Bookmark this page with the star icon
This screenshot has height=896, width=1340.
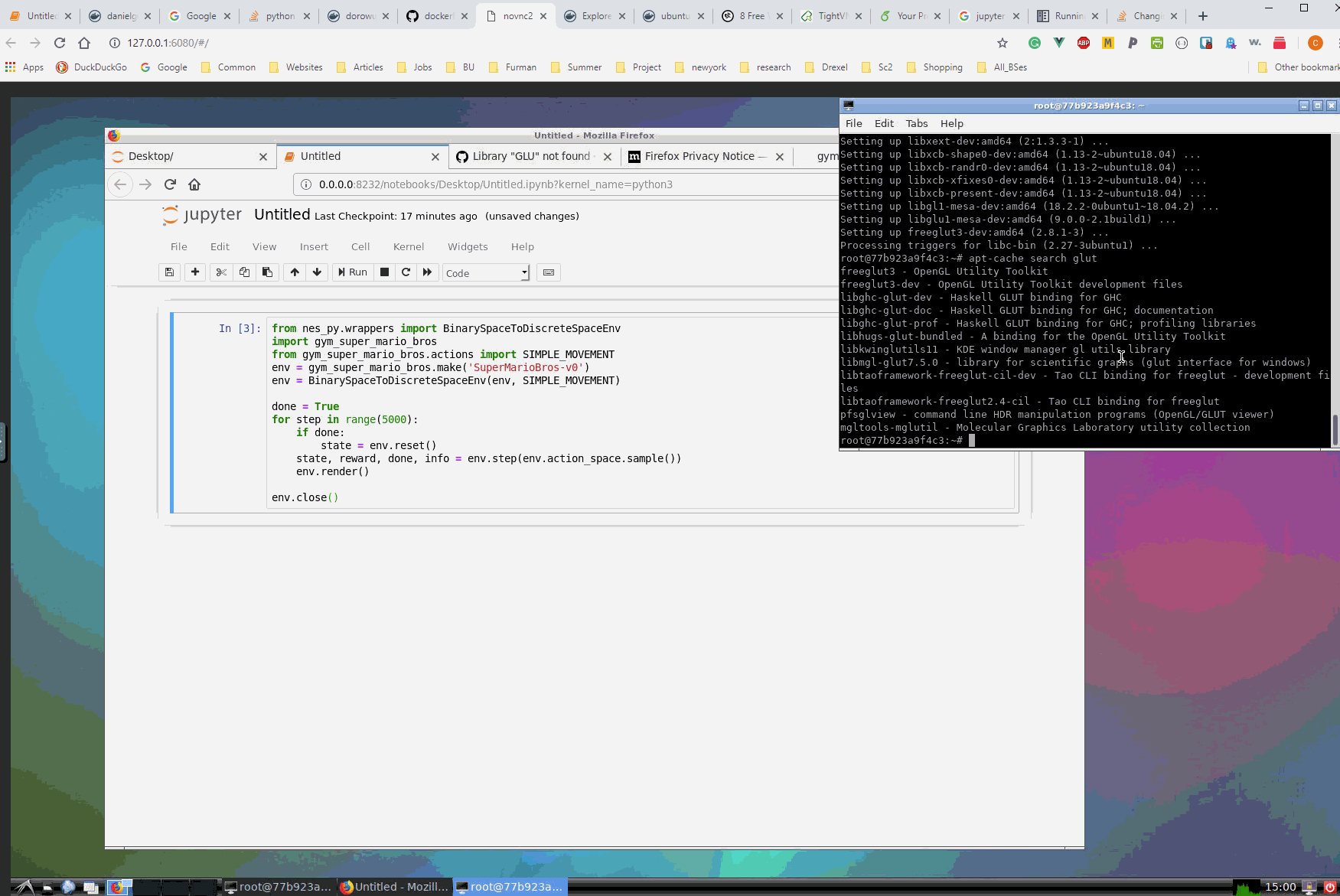(1003, 43)
